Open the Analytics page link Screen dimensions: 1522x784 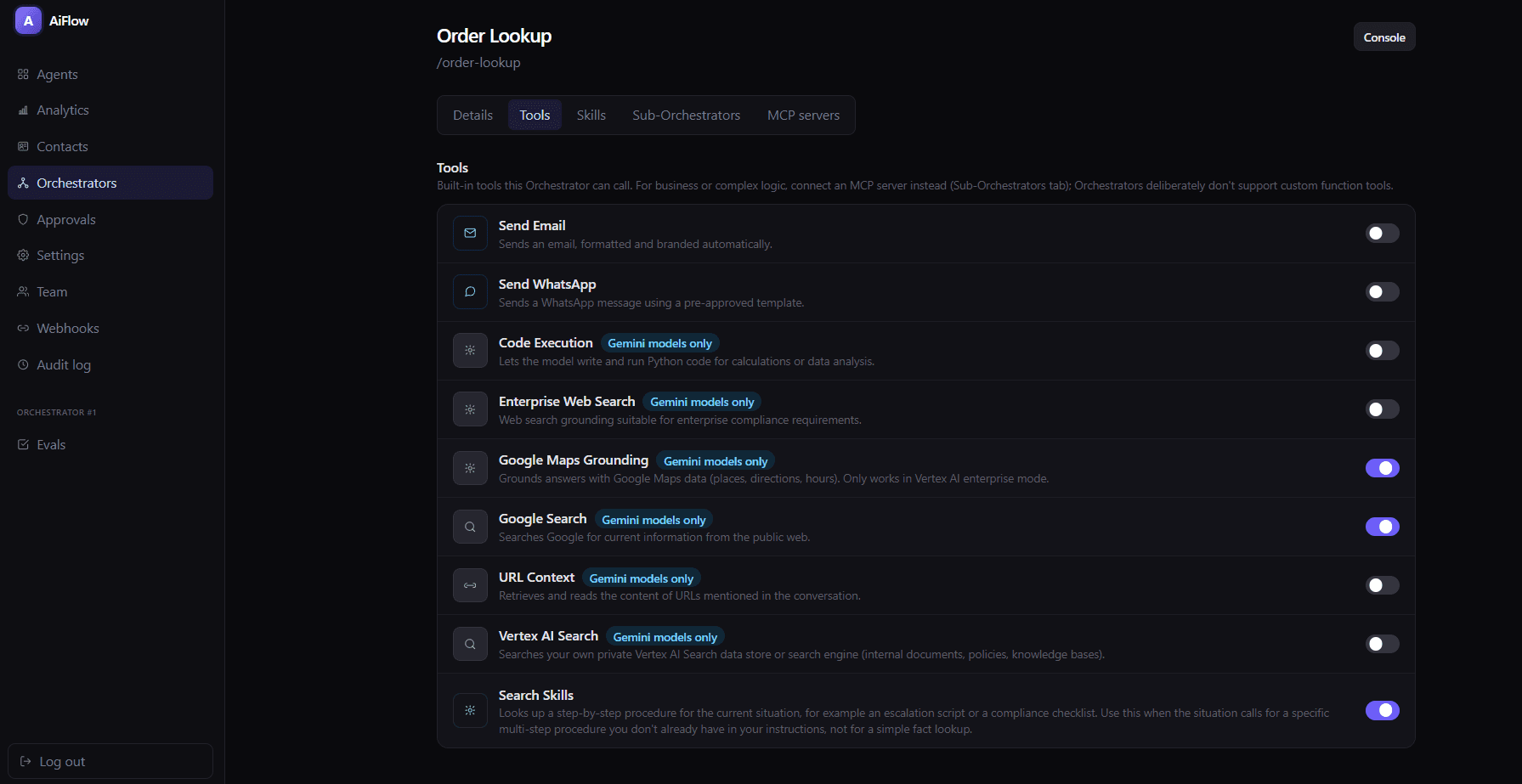(110, 110)
